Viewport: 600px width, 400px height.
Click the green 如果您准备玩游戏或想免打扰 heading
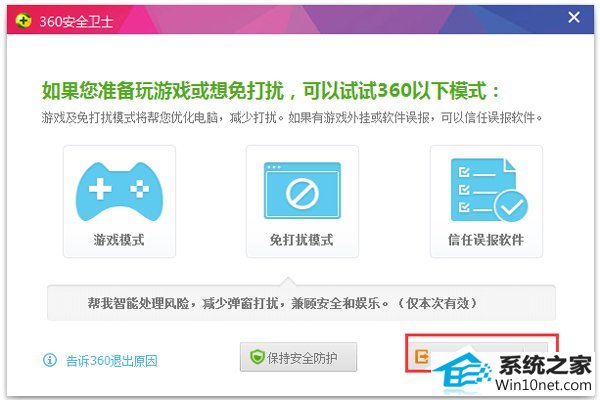[271, 91]
